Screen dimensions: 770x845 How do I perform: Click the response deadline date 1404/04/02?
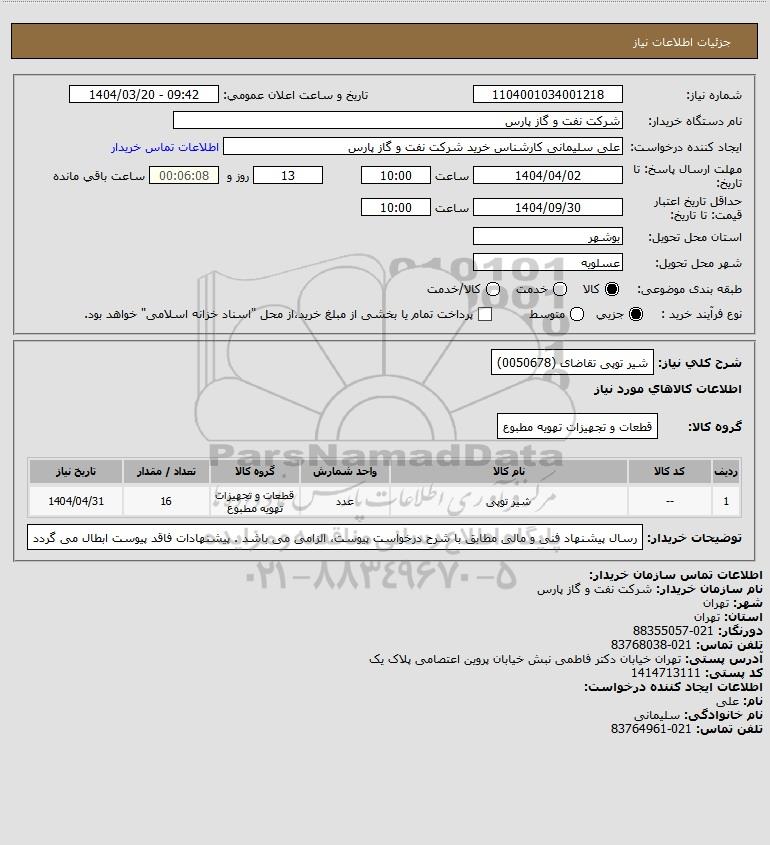click(x=547, y=176)
